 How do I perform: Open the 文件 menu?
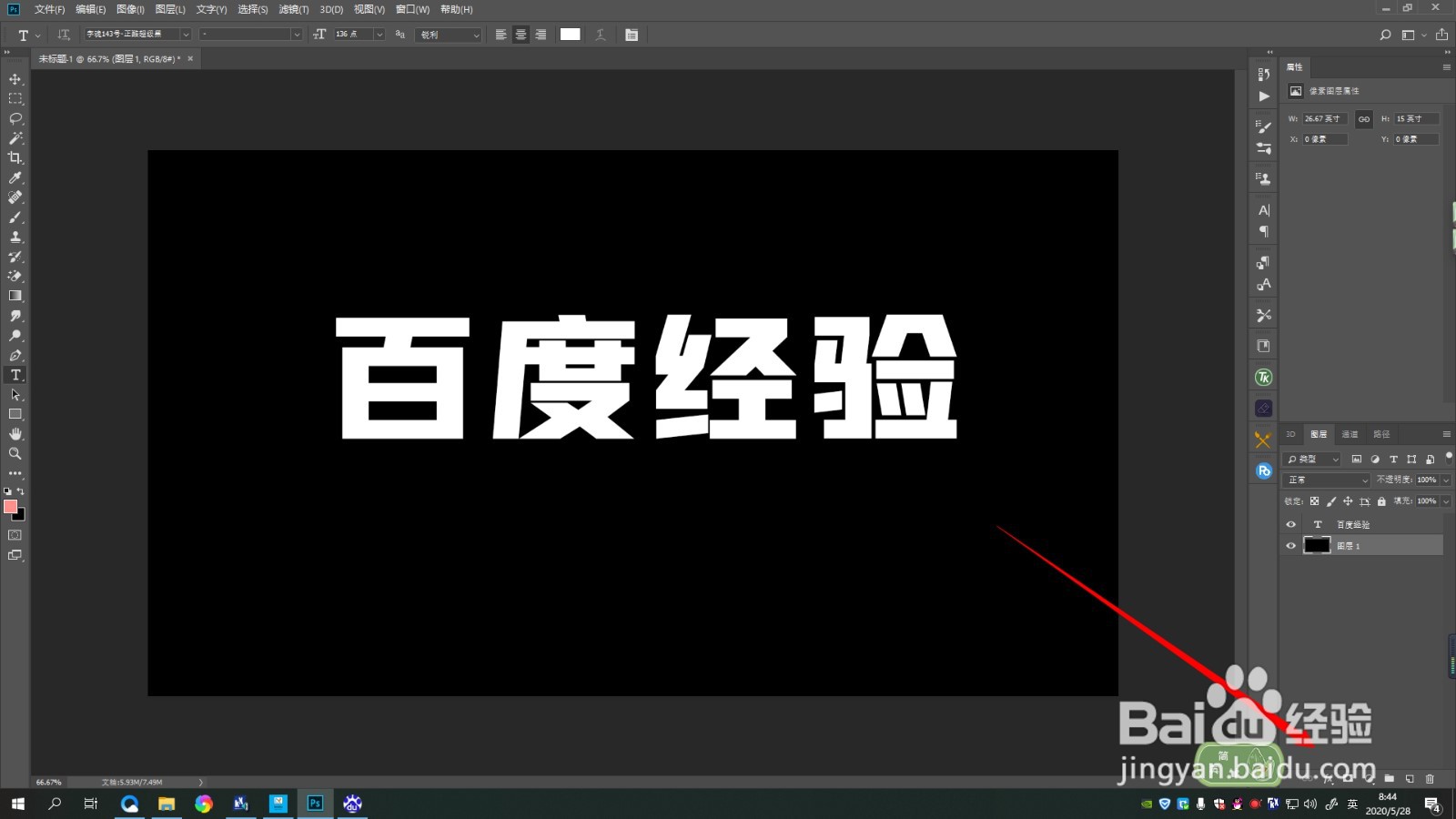tap(49, 9)
